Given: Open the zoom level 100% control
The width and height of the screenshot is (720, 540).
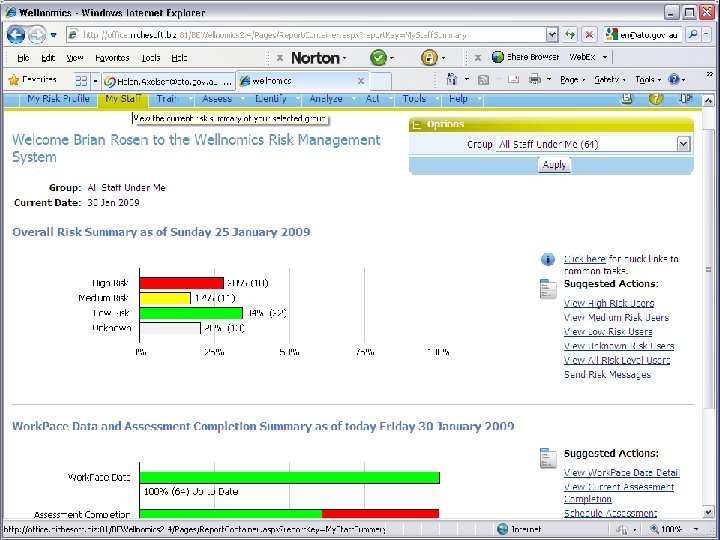Looking at the screenshot, I should coord(674,529).
